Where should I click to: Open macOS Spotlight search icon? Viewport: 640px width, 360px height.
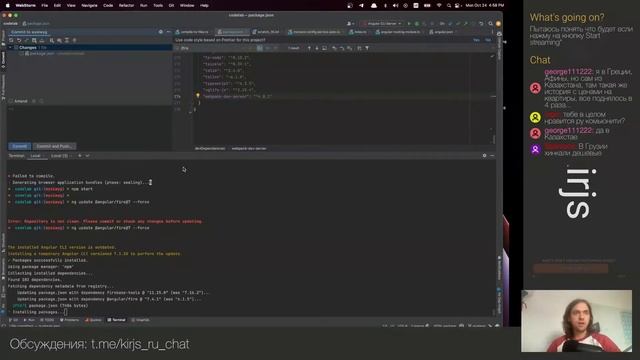(x=449, y=6)
